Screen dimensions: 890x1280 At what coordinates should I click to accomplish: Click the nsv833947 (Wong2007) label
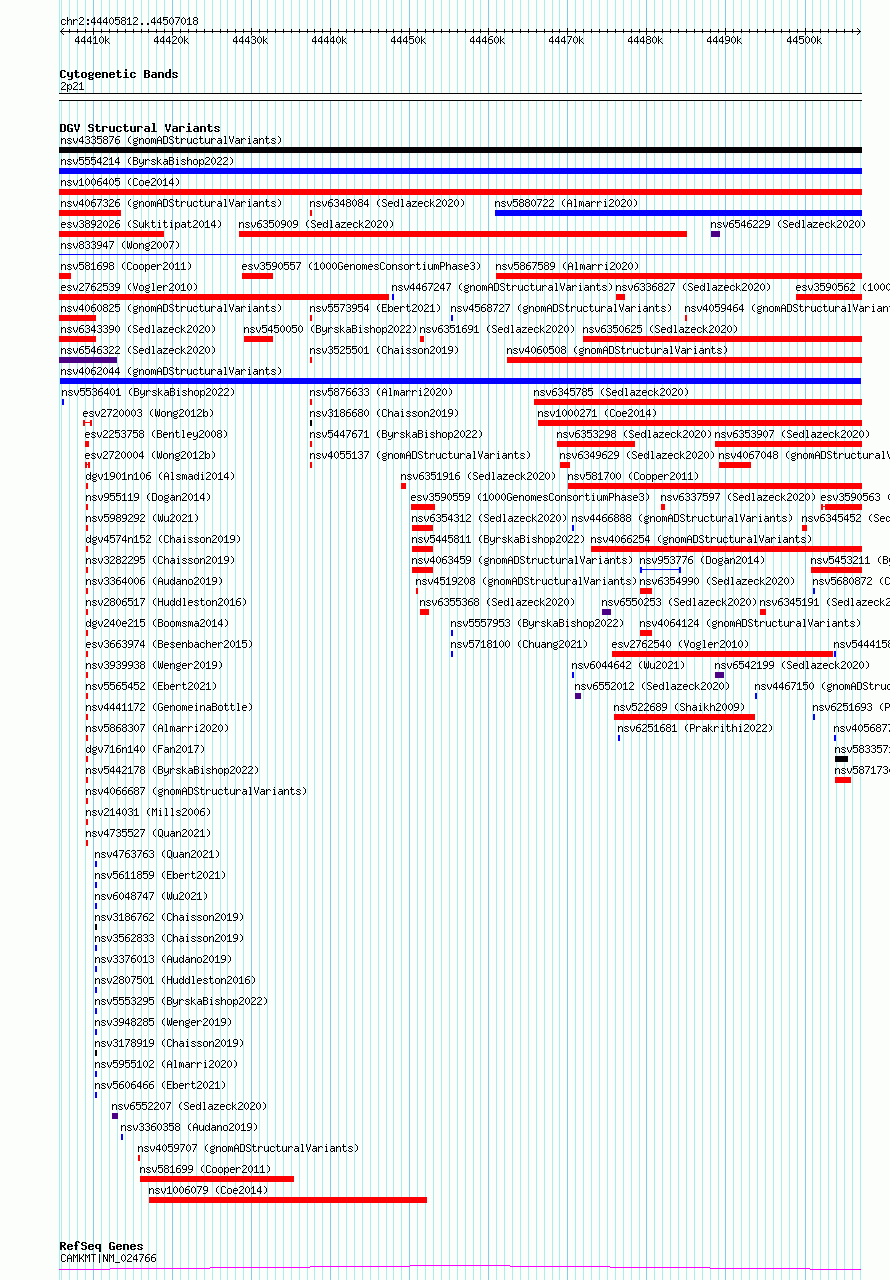(x=119, y=245)
